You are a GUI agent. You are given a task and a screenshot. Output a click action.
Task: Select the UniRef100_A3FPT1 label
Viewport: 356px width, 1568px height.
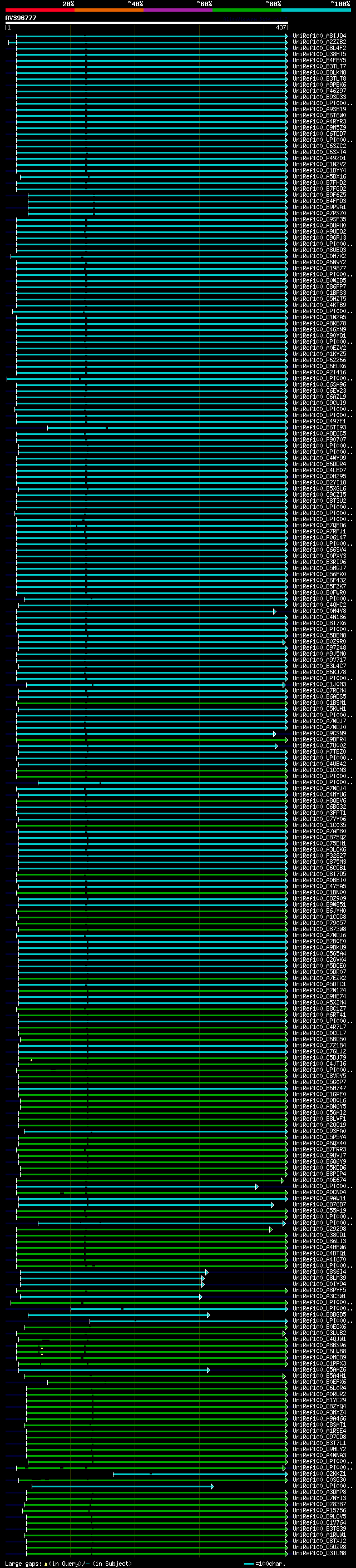coord(319,813)
